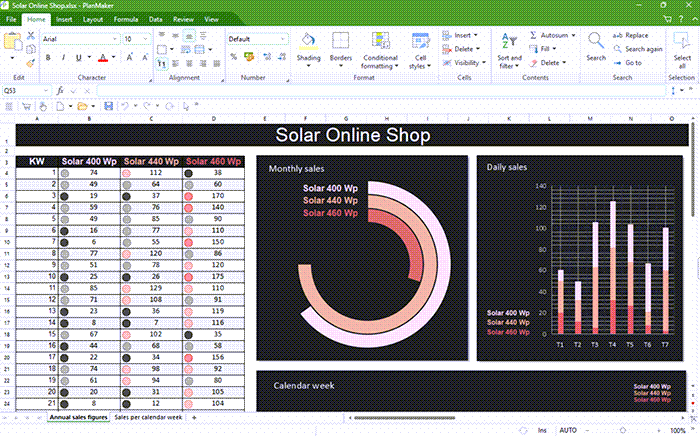700x436 pixels.
Task: Click the cell reference box showing Q53
Action: 20,90
